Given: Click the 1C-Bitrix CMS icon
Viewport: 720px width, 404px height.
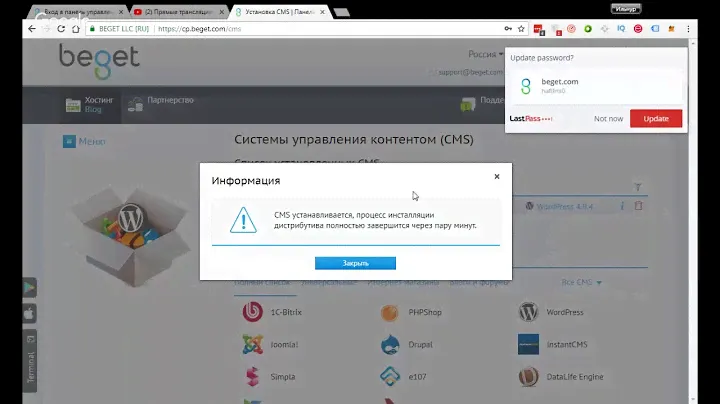Looking at the screenshot, I should point(252,312).
